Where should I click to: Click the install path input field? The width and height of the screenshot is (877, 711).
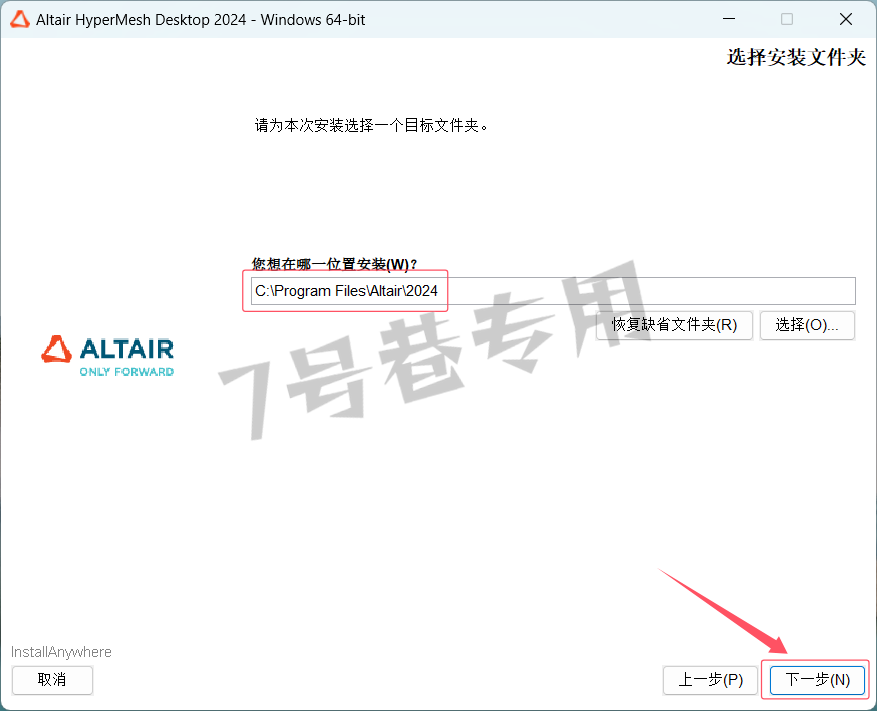tap(553, 291)
